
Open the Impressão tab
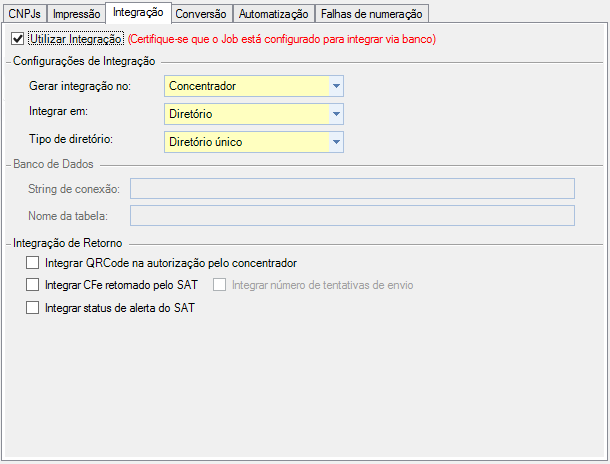76,14
